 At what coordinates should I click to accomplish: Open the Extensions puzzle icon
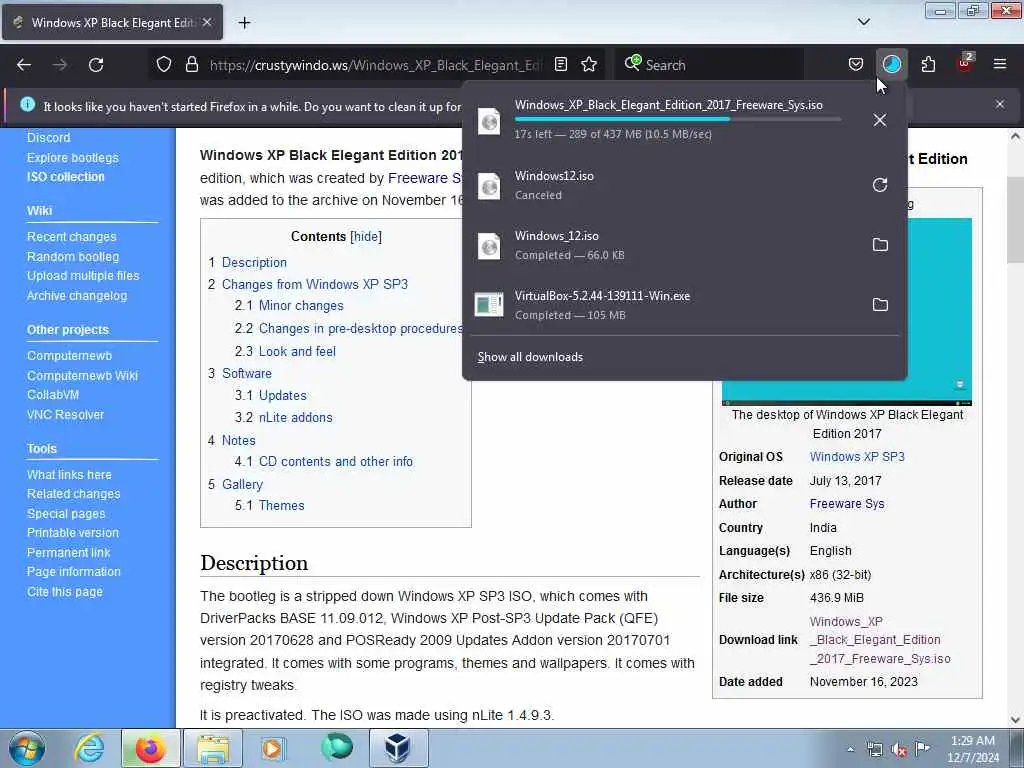[928, 65]
